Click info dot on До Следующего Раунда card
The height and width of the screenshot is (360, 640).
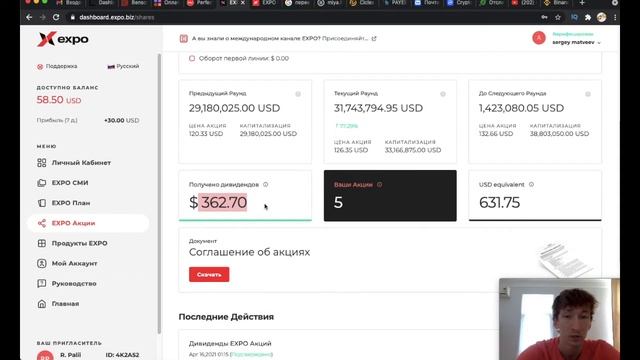[588, 94]
